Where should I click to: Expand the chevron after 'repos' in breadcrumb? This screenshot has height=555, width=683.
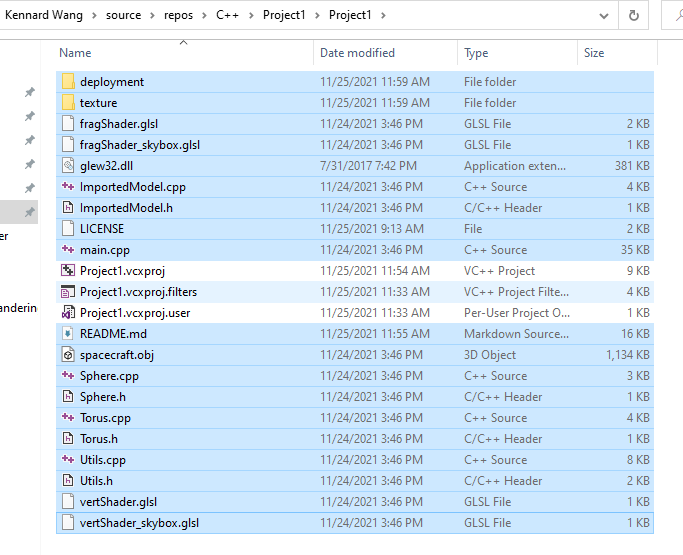[x=205, y=16]
